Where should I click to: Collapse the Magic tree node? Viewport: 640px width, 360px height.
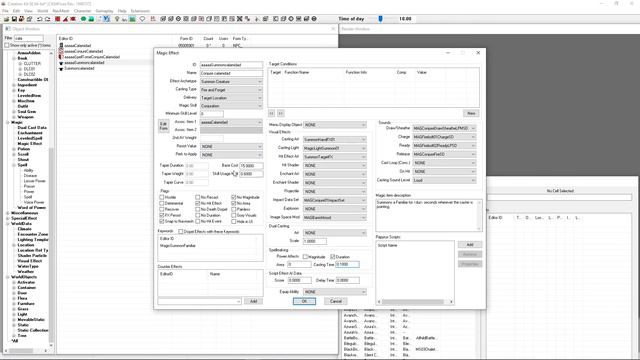(x=8, y=122)
